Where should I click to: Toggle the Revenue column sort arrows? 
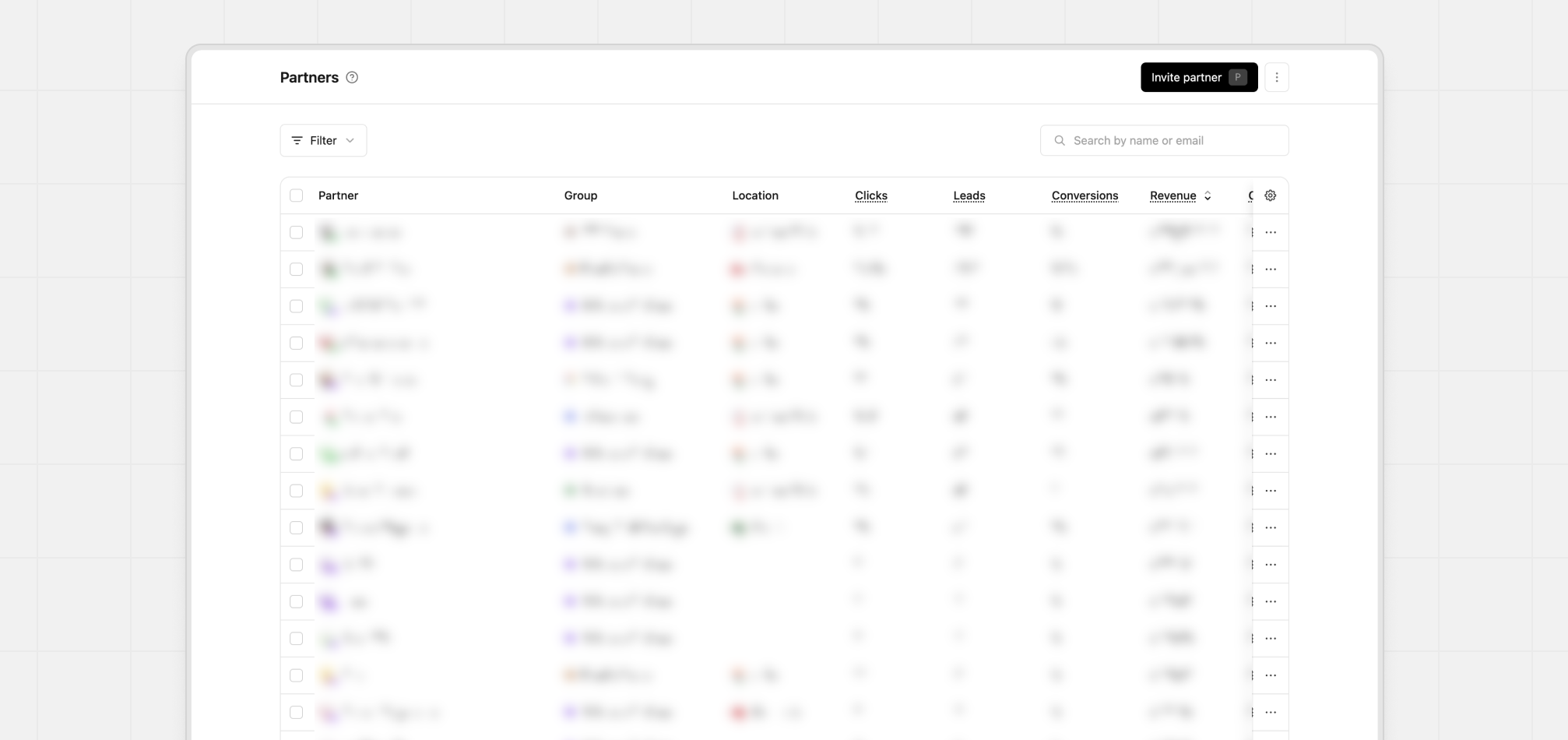click(1207, 196)
